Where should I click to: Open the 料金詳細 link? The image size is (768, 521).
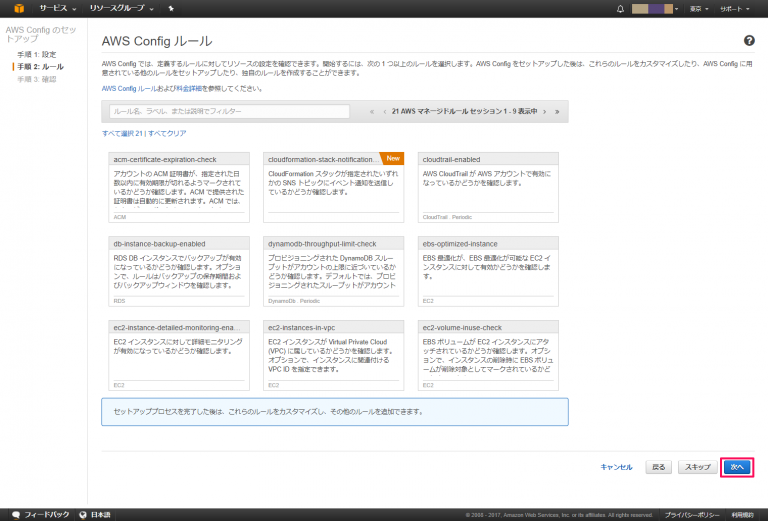point(189,89)
